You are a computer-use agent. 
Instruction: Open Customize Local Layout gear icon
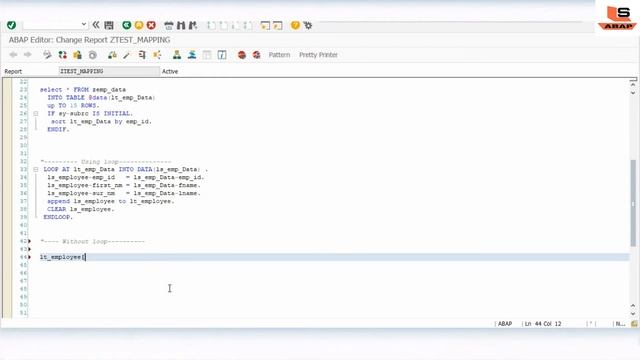point(308,25)
